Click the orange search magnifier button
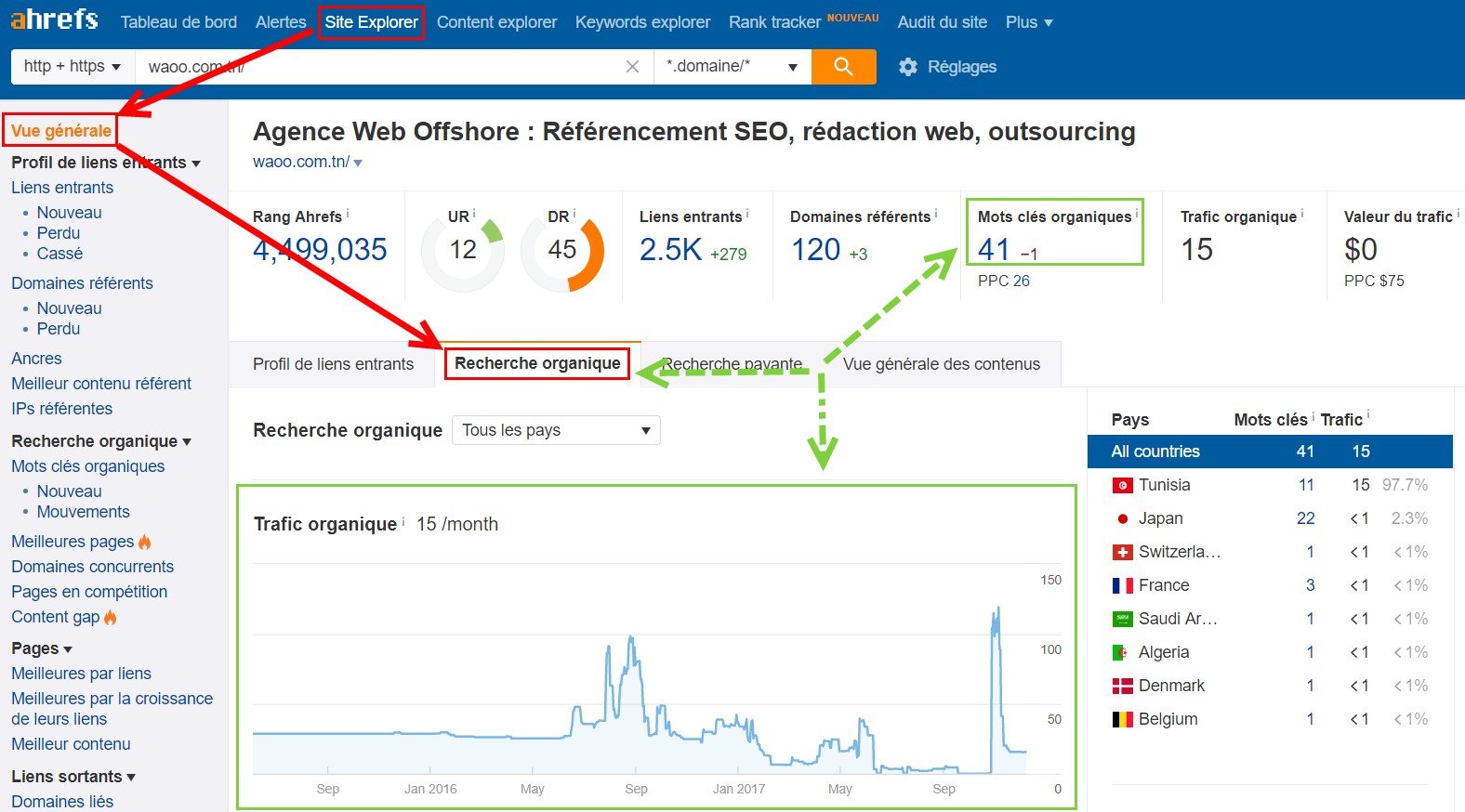Viewport: 1465px width, 812px height. 843,66
